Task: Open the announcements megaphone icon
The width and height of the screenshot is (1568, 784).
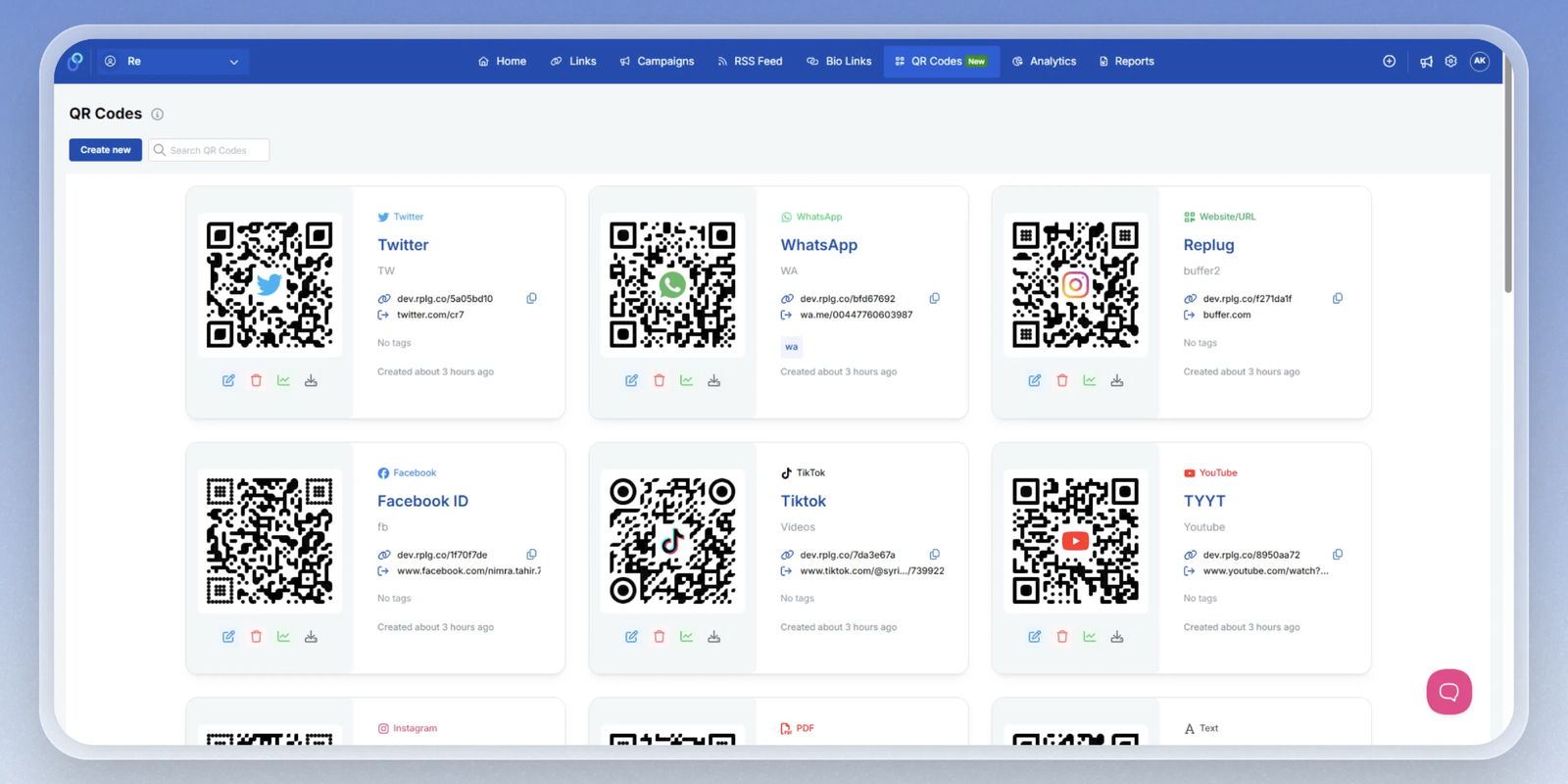Action: (x=1426, y=62)
